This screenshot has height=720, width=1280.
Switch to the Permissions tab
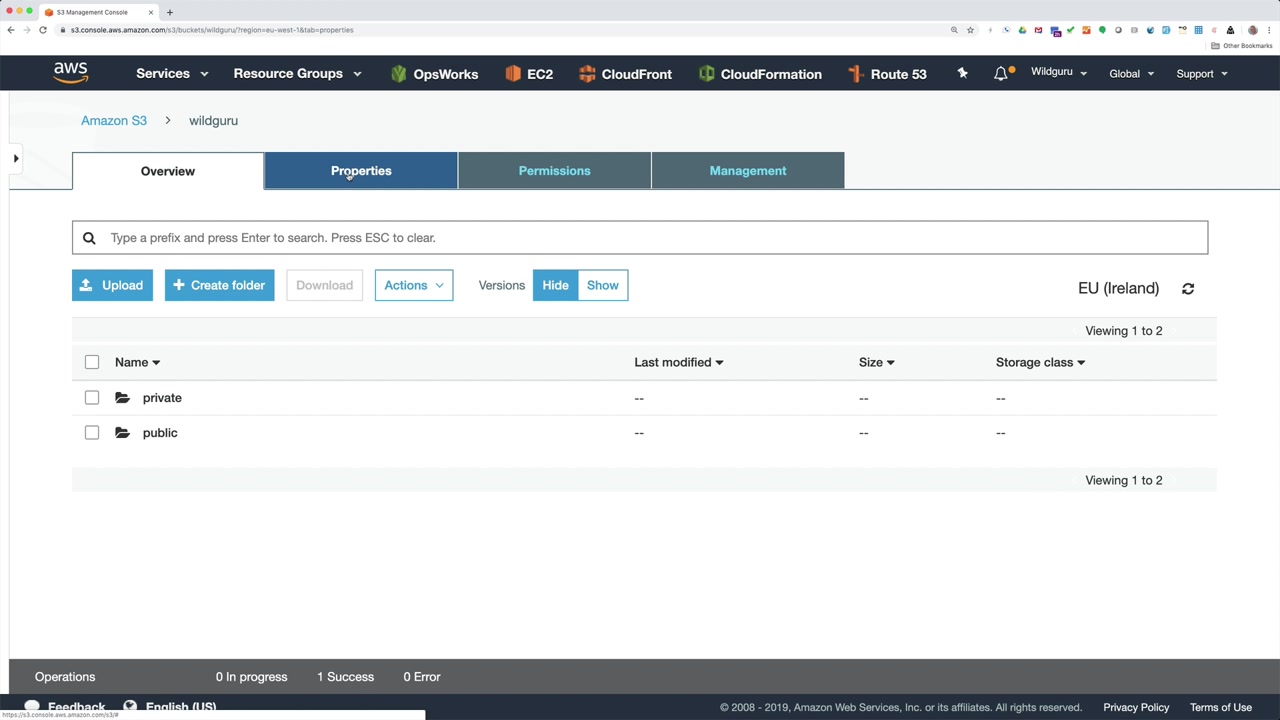point(555,171)
